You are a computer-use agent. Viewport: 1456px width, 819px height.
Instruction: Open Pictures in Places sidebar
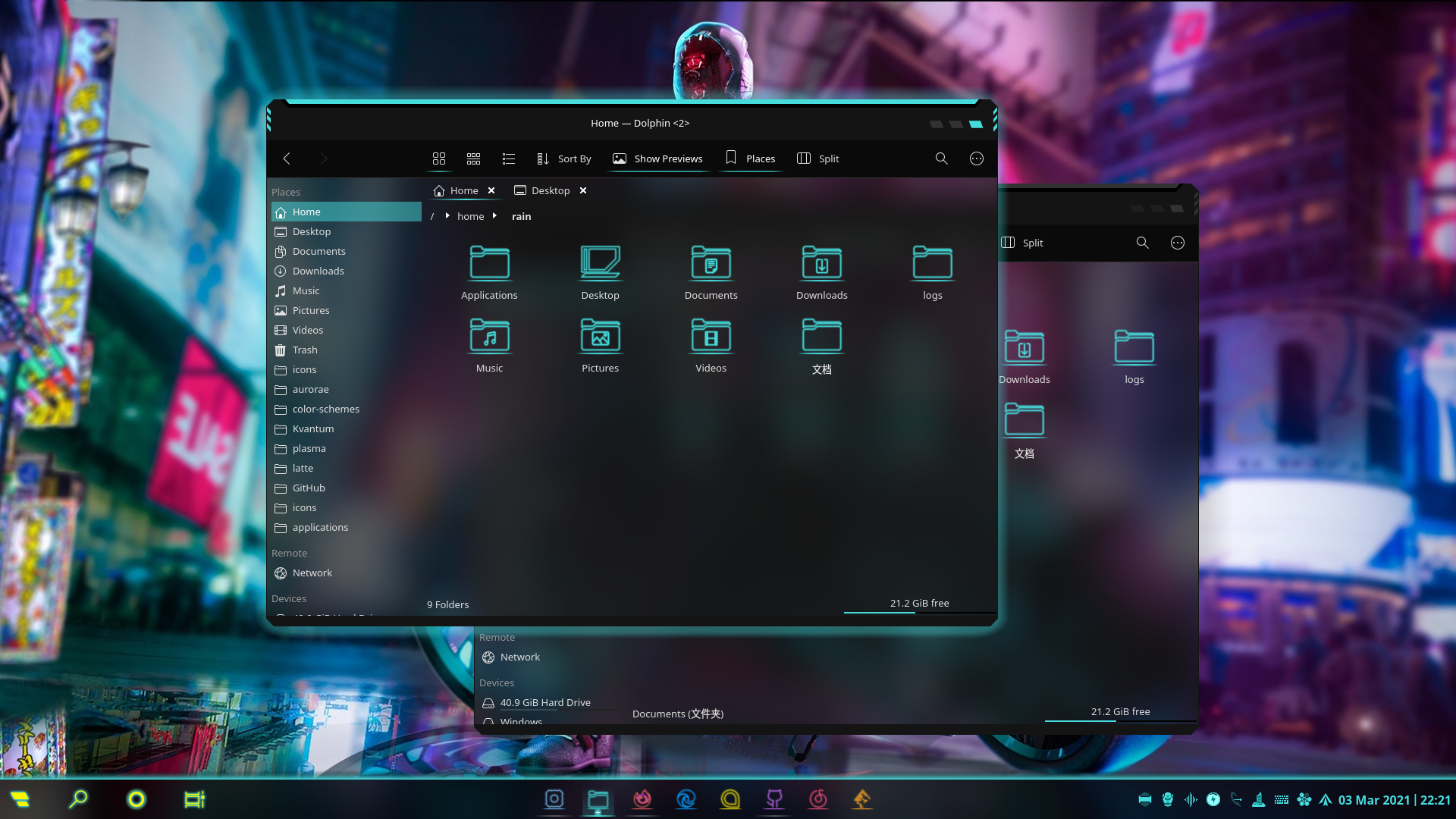tap(347, 310)
